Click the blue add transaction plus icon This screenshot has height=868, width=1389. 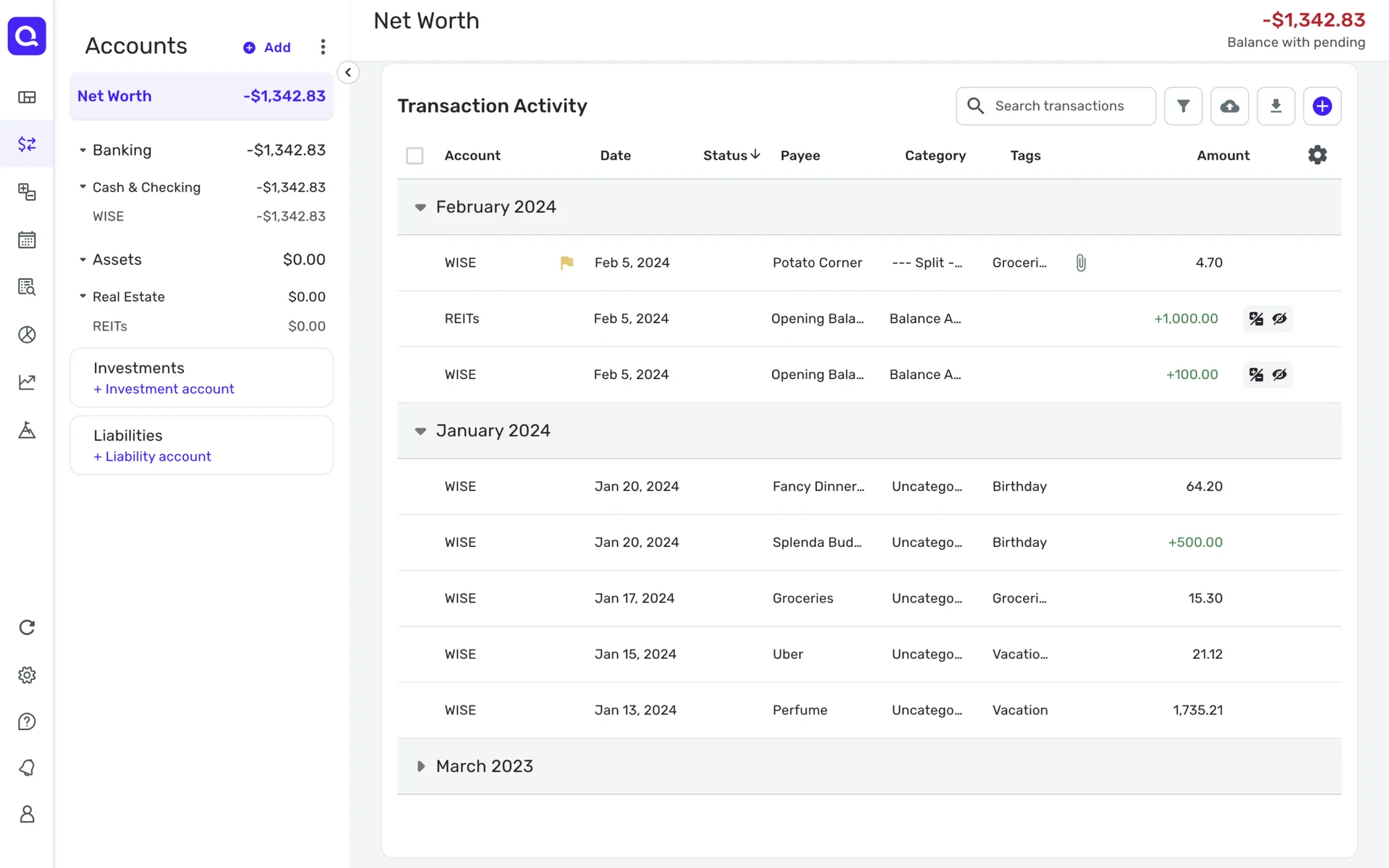(1322, 106)
